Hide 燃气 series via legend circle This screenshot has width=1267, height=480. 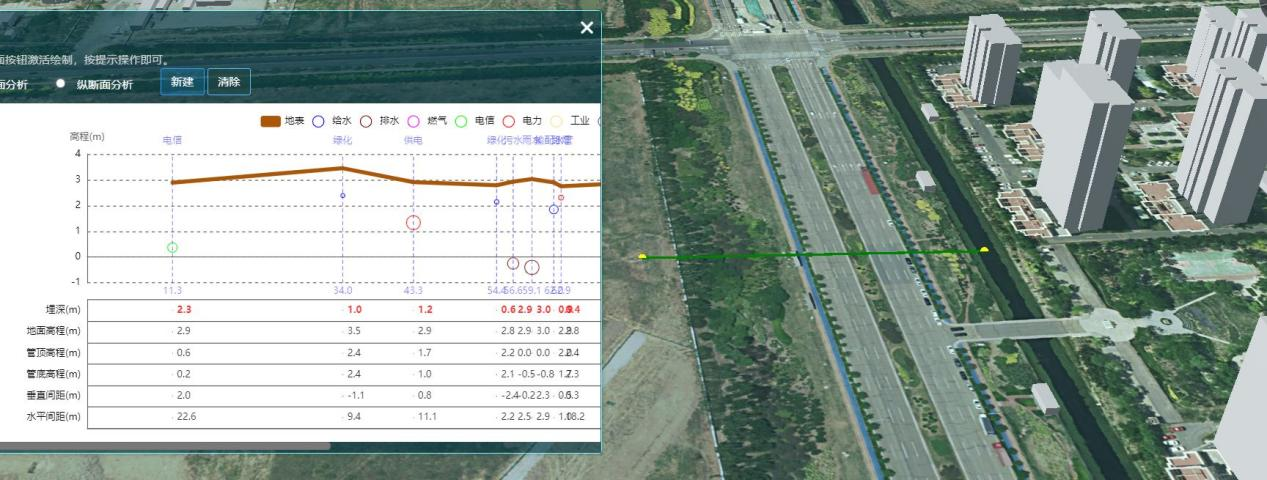pyautogui.click(x=413, y=121)
